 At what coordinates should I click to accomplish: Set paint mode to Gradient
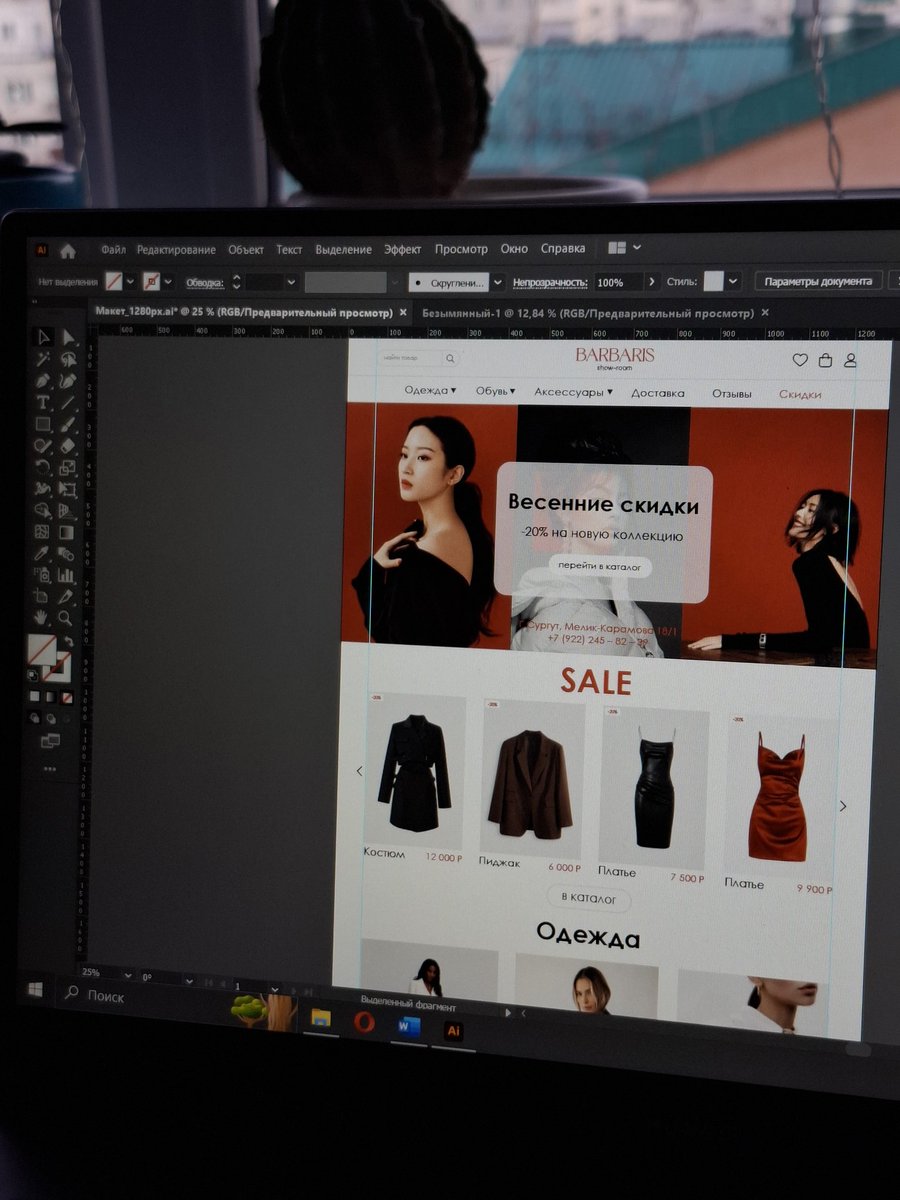coord(50,696)
